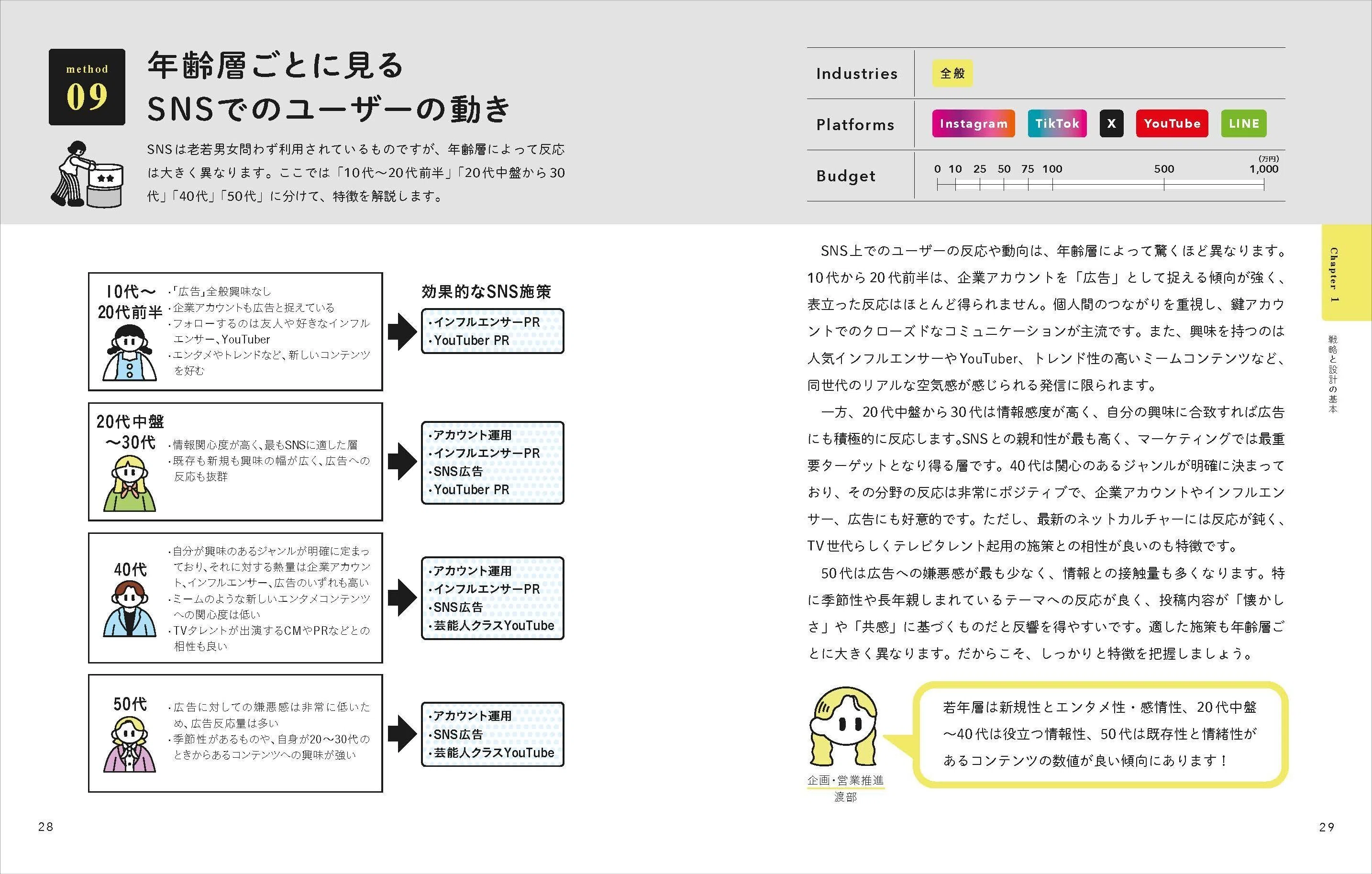Click the 1,000 mark on Budget scale
The image size is (1372, 874).
point(1264,169)
